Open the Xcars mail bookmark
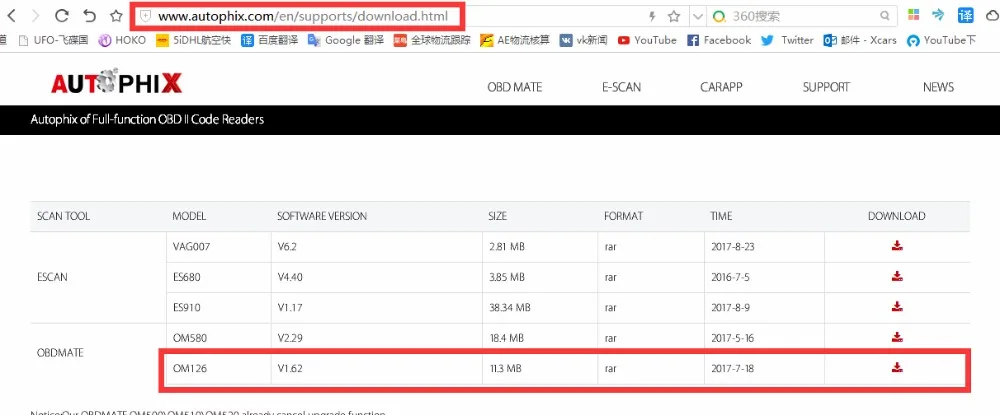 pos(860,40)
